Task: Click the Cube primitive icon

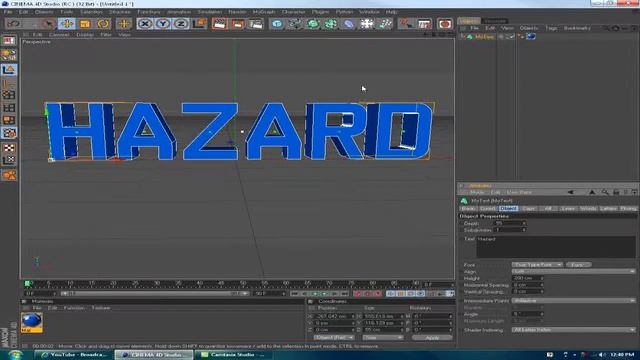Action: tap(277, 24)
